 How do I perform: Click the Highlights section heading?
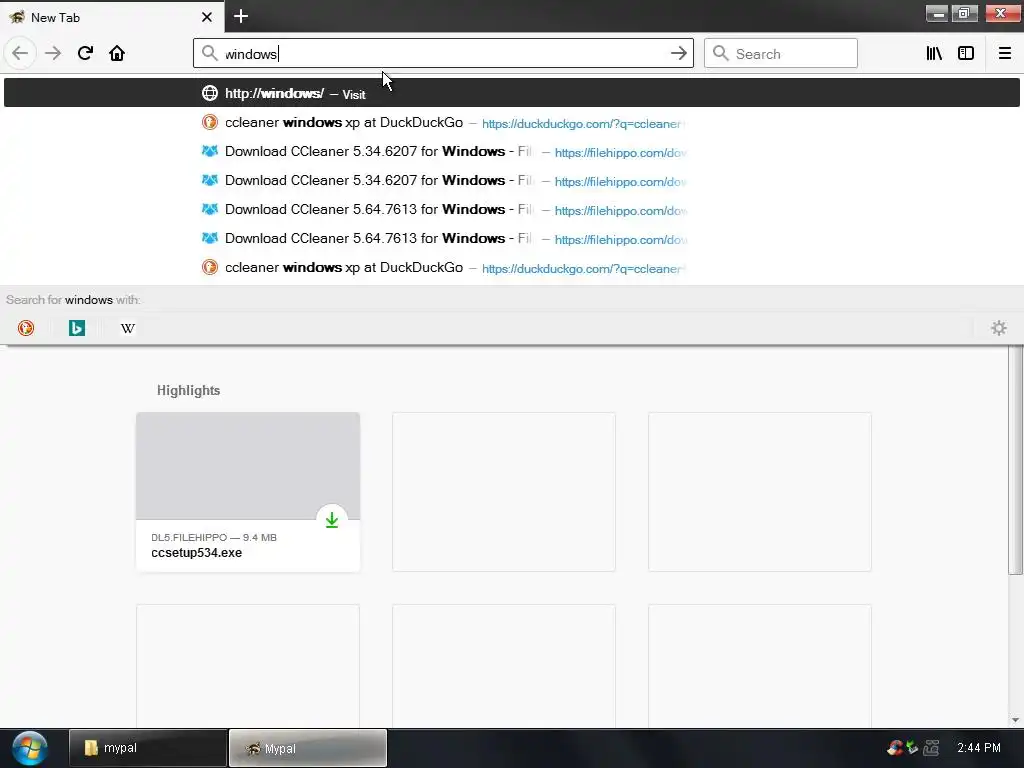click(188, 390)
